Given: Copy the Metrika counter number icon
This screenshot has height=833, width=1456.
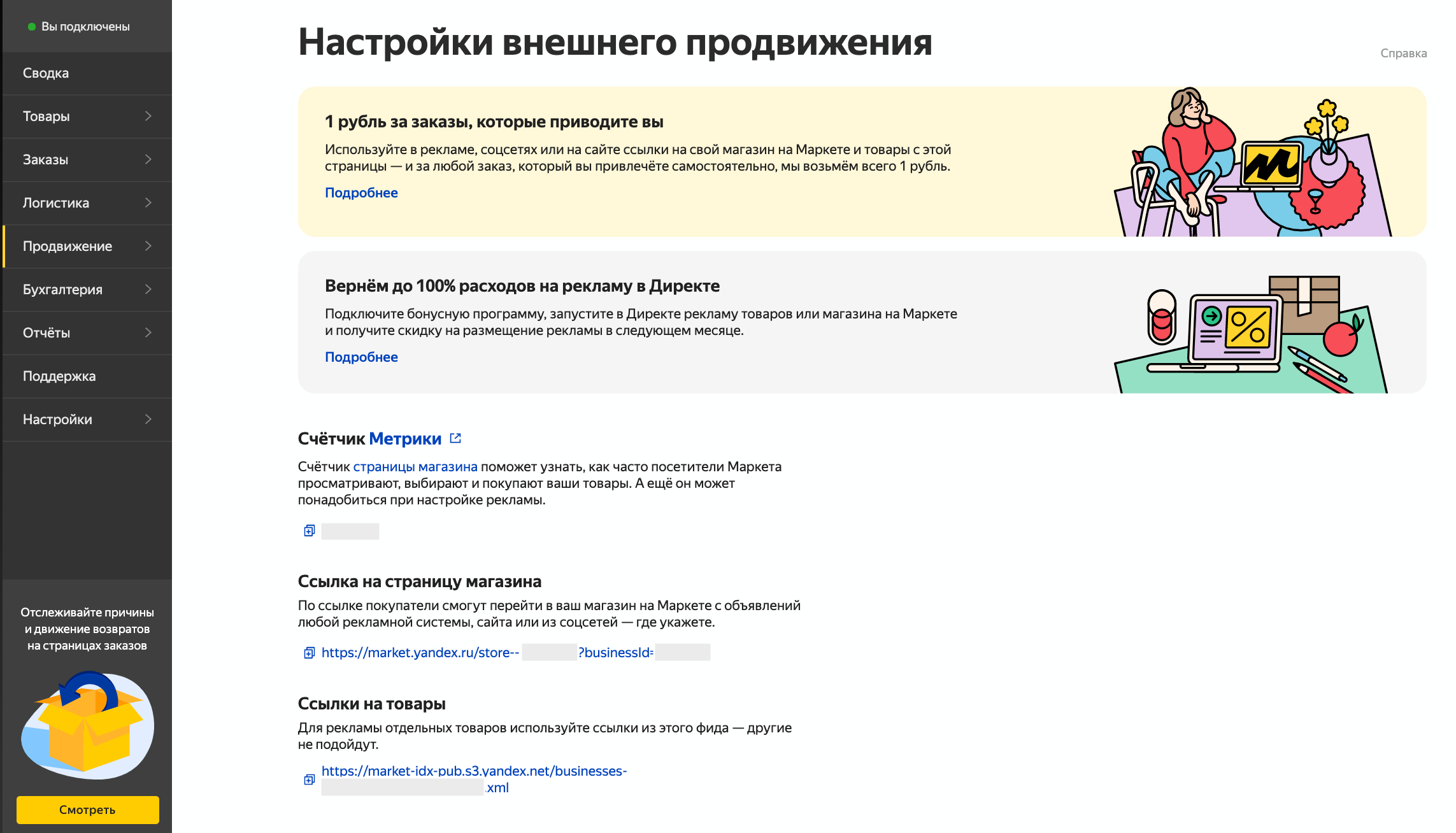Looking at the screenshot, I should click(x=309, y=530).
